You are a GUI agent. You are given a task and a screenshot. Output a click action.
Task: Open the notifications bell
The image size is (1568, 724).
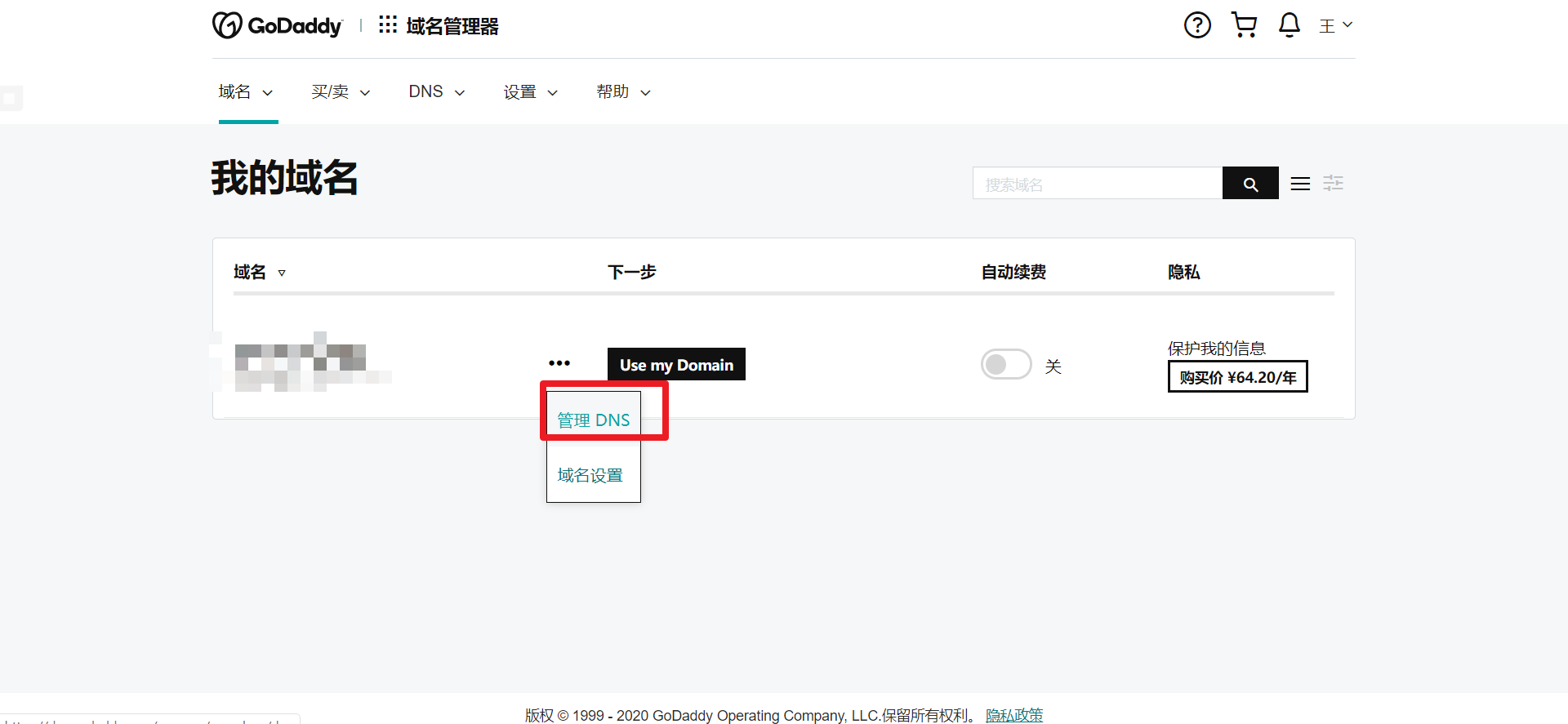[x=1290, y=25]
